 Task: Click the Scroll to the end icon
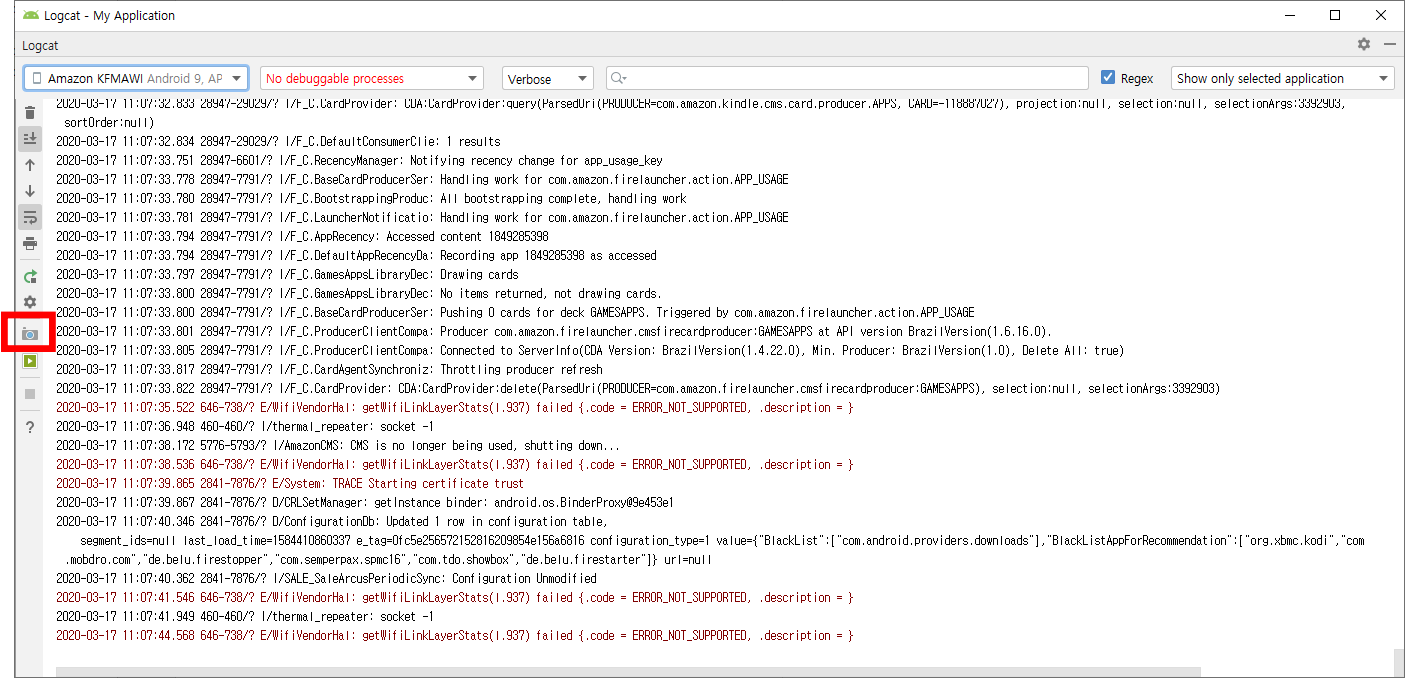[30, 138]
